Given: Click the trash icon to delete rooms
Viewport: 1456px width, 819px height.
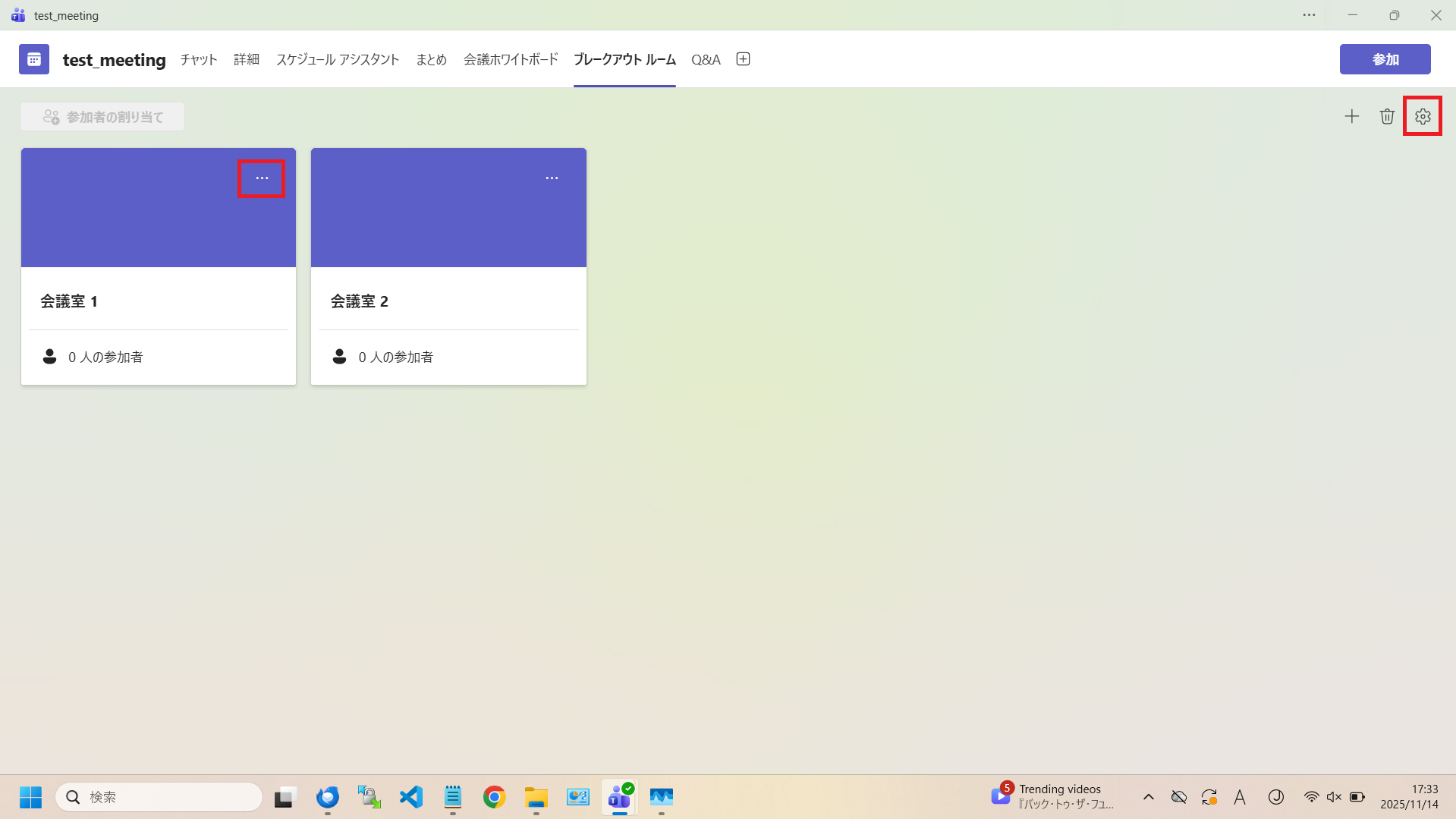Looking at the screenshot, I should pos(1387,117).
